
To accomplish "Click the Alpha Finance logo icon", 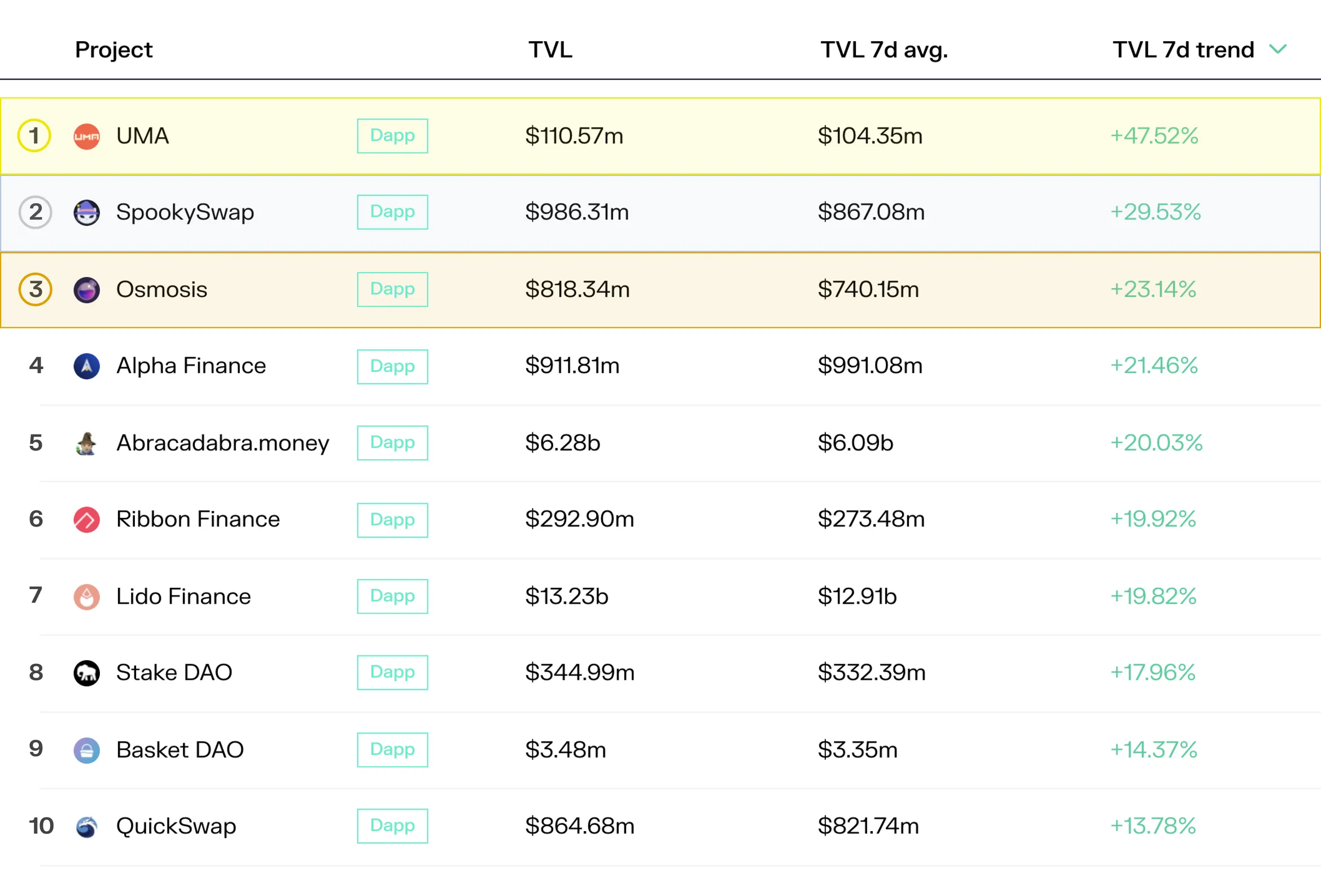I will (86, 366).
